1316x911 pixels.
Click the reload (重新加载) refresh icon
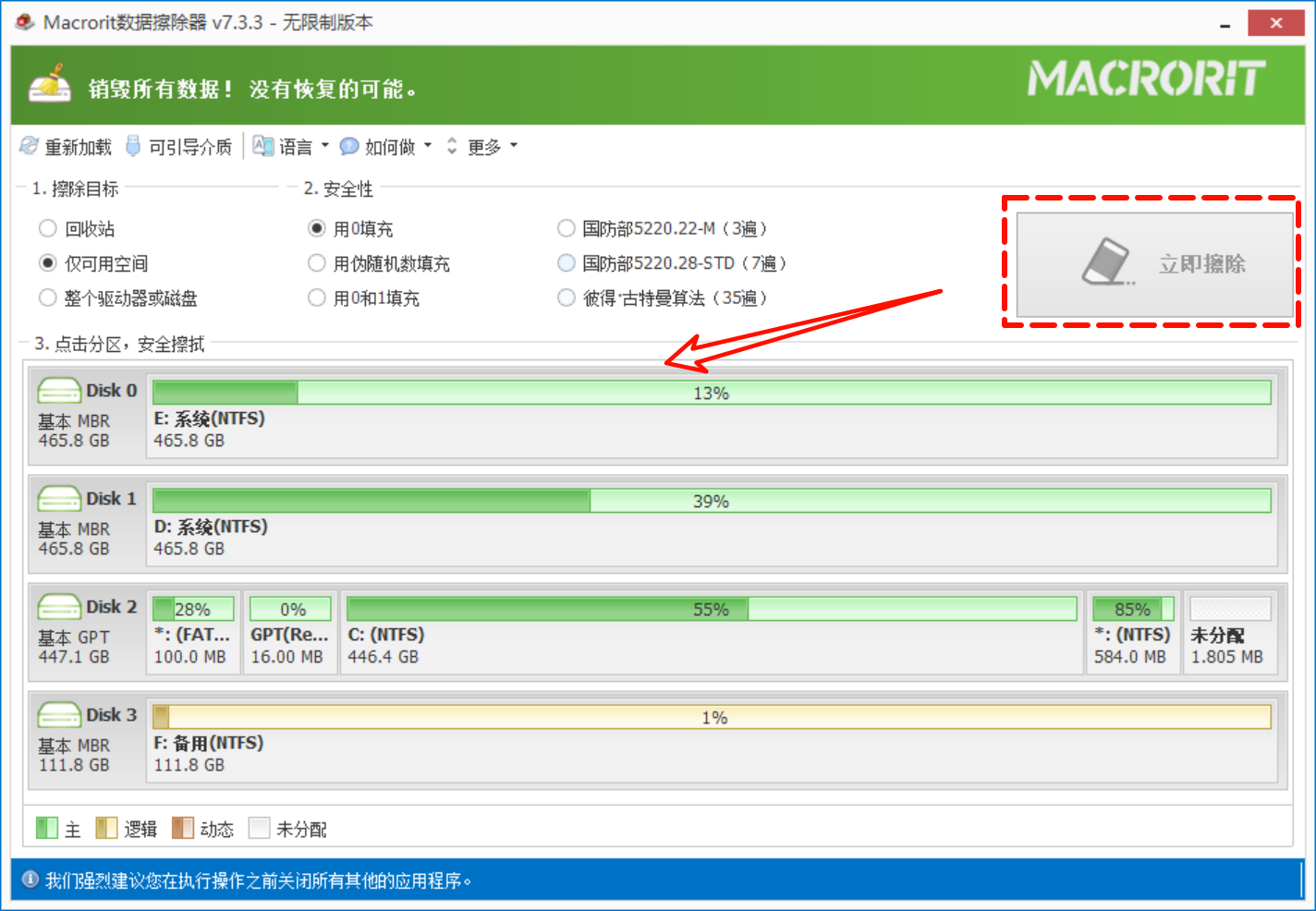[x=30, y=146]
